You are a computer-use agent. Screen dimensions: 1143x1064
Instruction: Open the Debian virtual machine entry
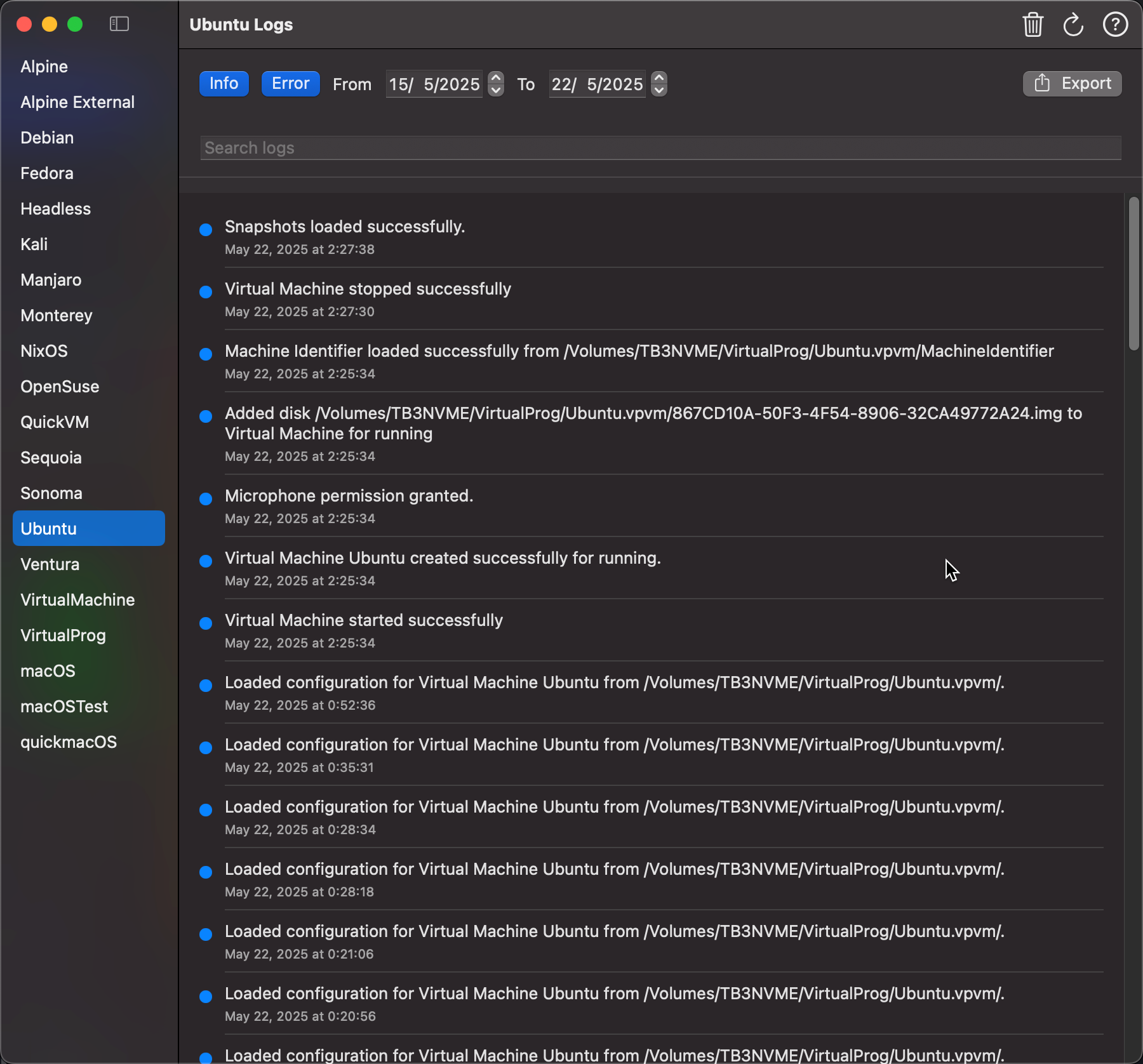pos(46,137)
